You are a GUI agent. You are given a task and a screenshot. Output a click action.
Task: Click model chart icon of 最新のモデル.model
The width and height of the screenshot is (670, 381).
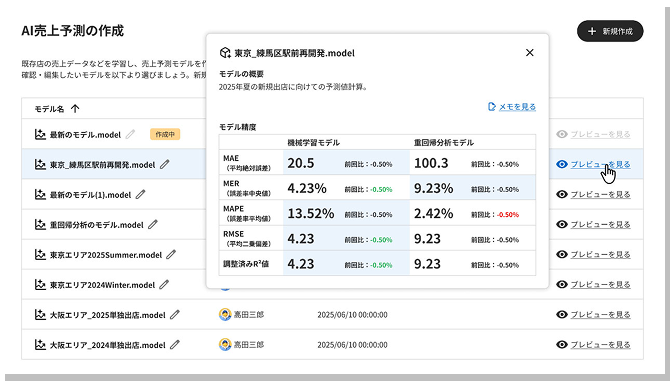40,134
